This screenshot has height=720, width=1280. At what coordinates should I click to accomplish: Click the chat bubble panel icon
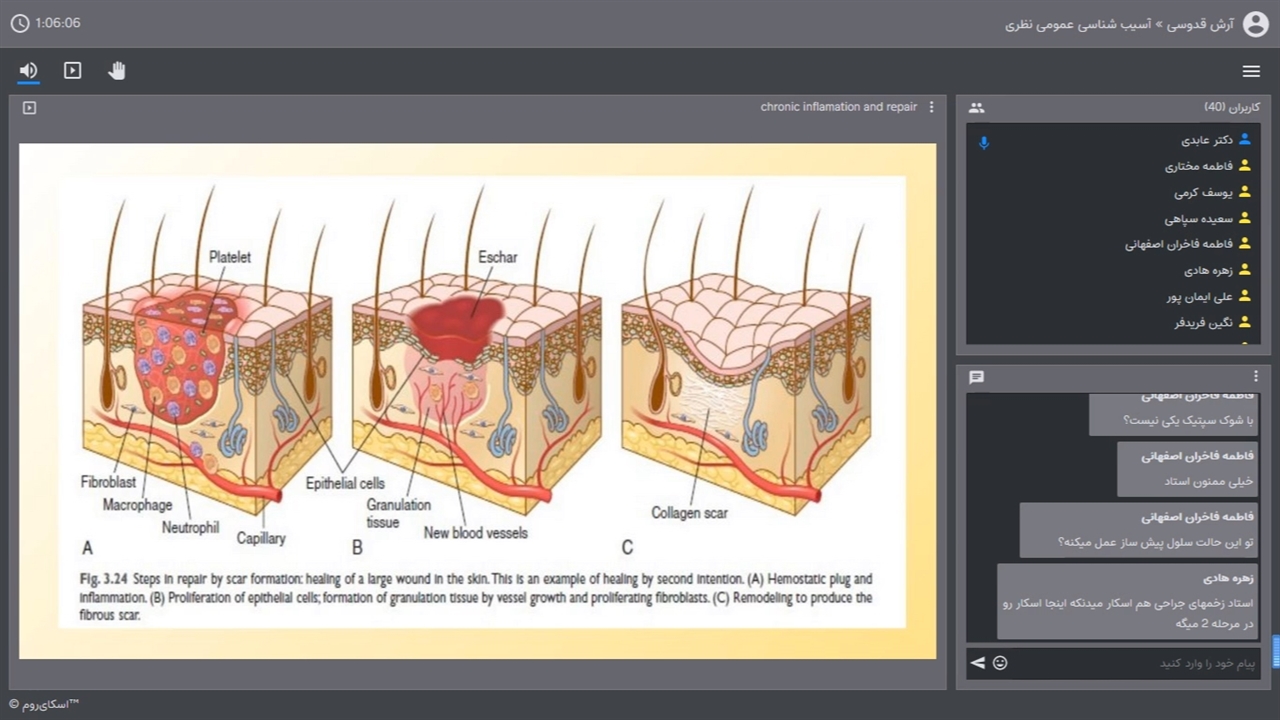(977, 377)
